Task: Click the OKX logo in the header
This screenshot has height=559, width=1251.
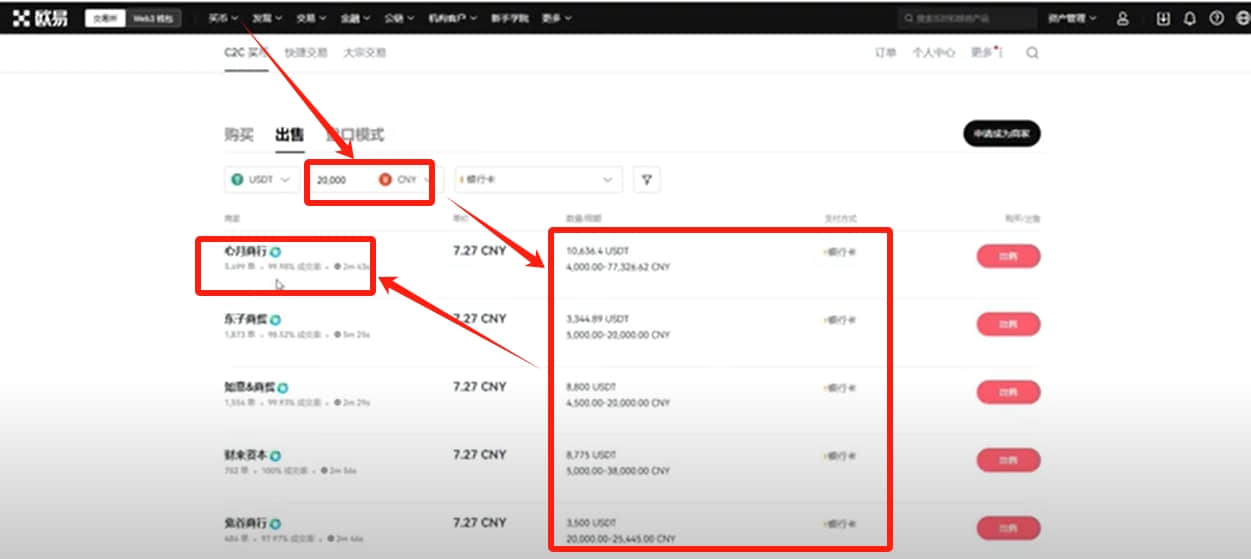Action: pyautogui.click(x=42, y=18)
